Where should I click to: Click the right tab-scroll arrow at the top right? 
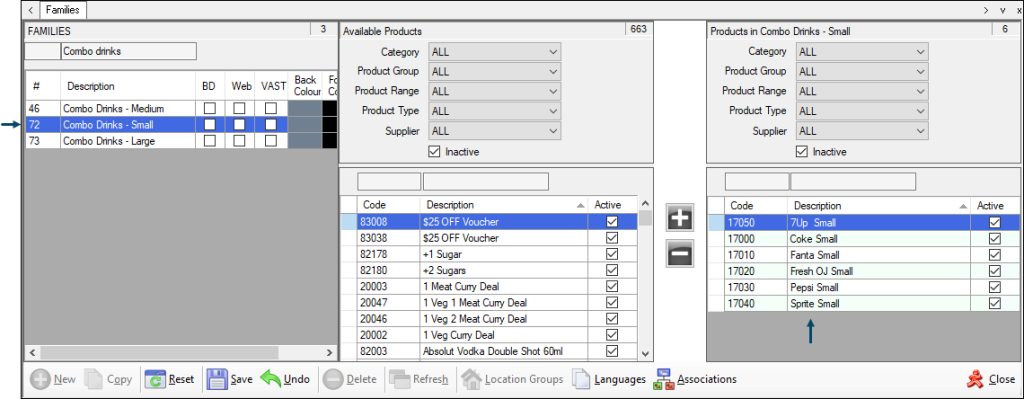tap(987, 10)
